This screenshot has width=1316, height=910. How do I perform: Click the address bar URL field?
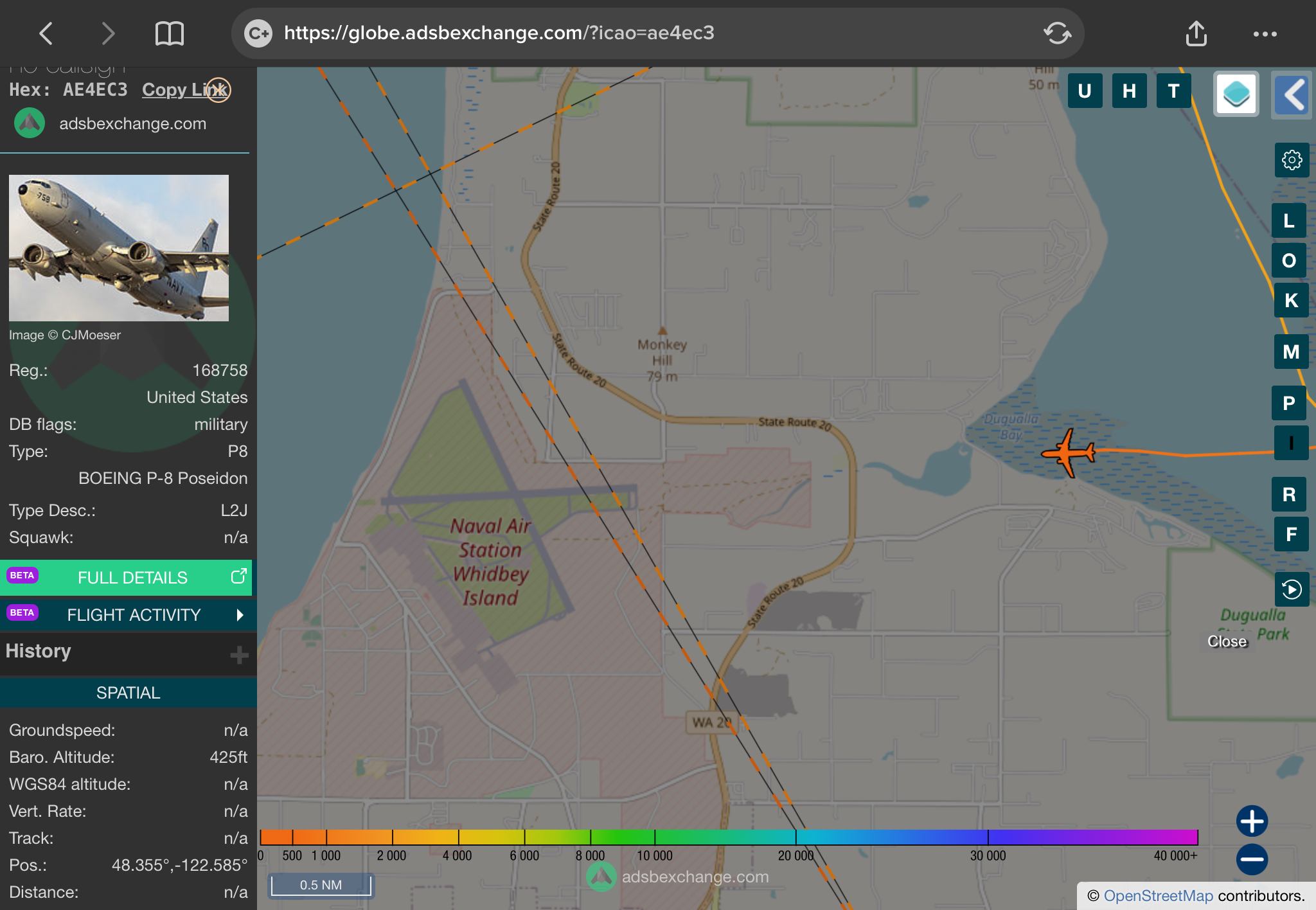click(657, 33)
